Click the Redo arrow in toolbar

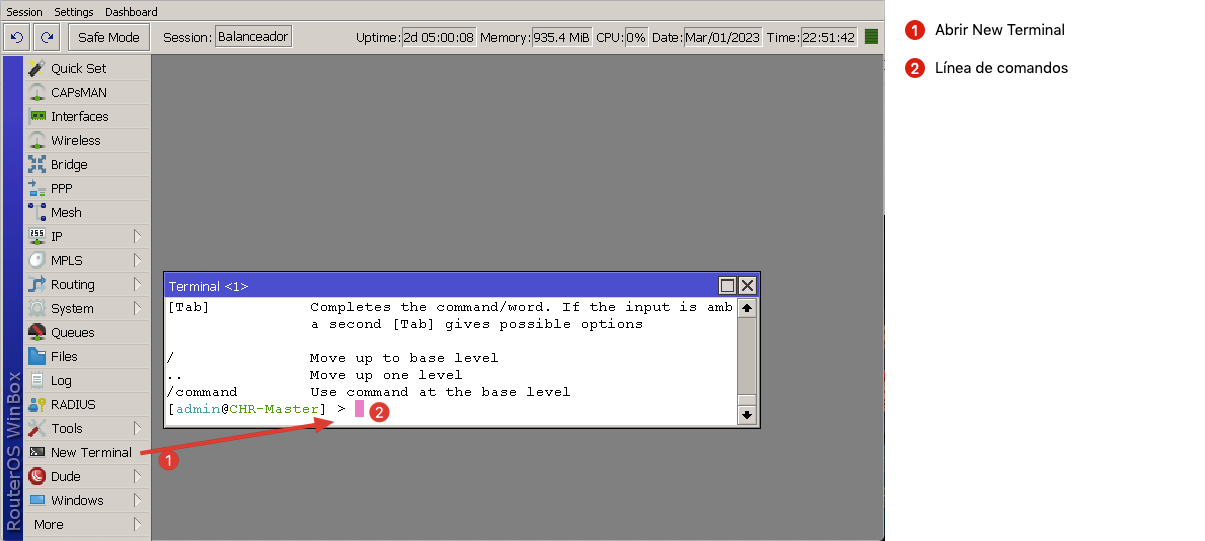coord(47,37)
